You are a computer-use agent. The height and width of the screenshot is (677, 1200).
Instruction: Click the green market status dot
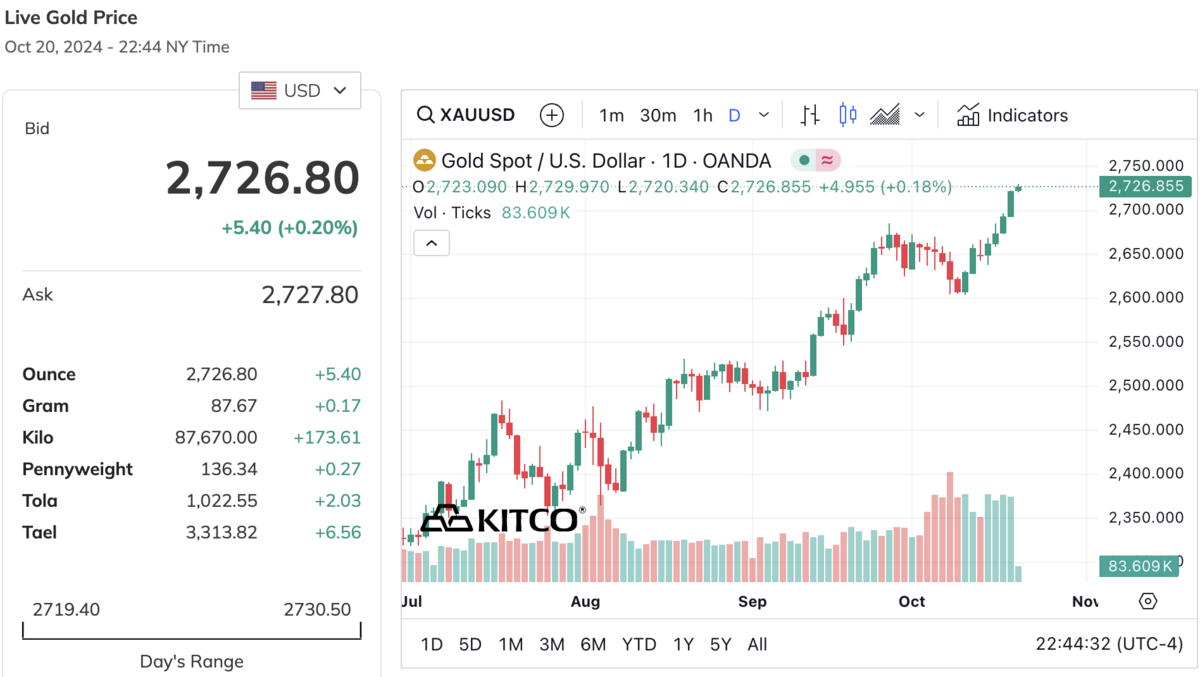(804, 160)
